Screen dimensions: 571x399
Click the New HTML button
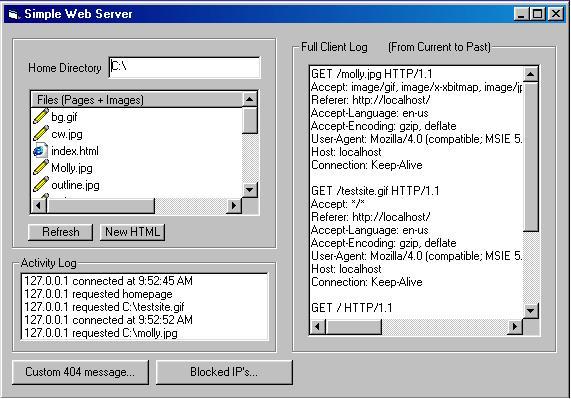(133, 232)
